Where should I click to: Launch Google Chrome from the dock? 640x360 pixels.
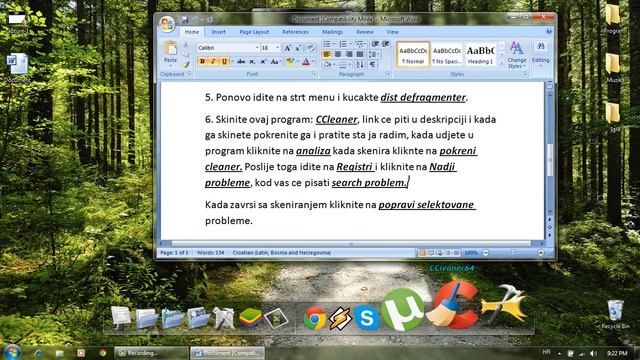tap(314, 318)
